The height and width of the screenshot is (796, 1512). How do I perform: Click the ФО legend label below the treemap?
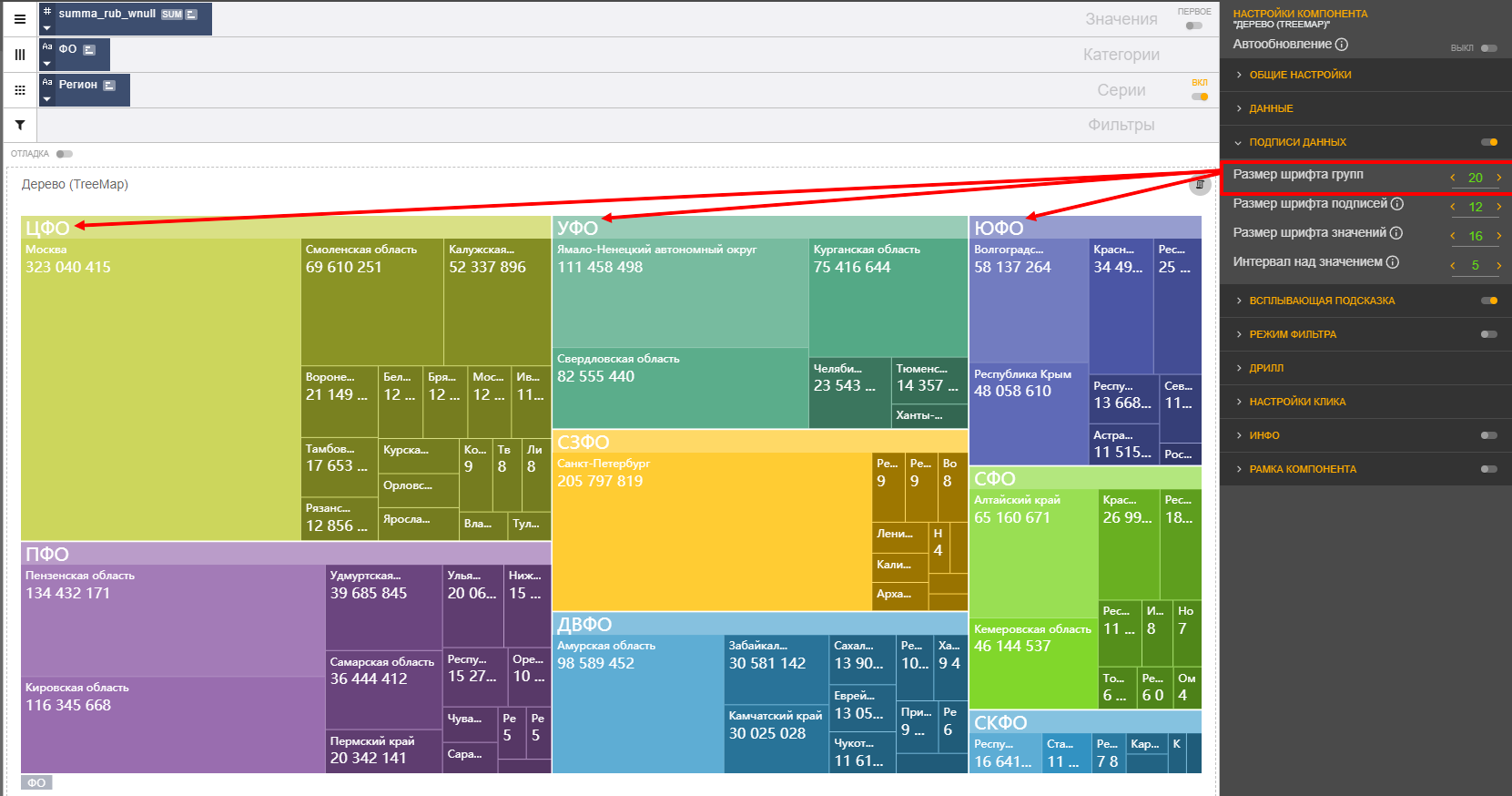coord(36,782)
